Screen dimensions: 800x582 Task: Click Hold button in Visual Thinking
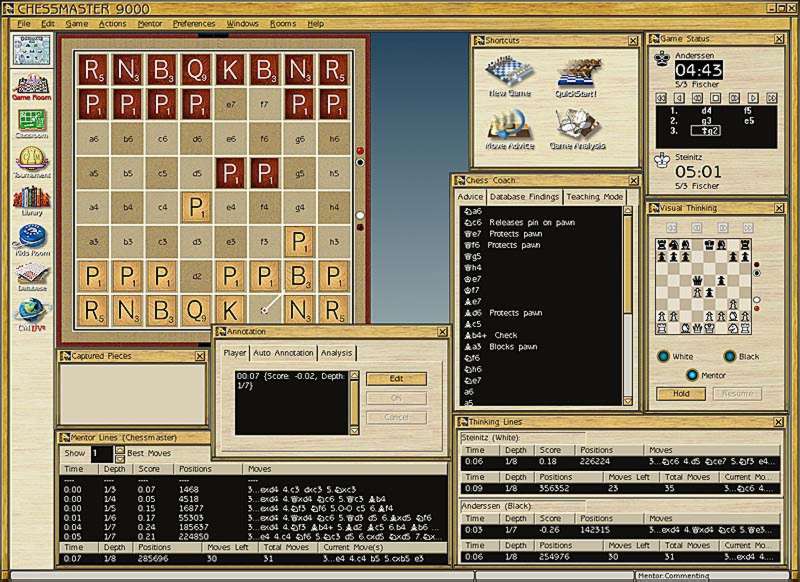pos(681,394)
